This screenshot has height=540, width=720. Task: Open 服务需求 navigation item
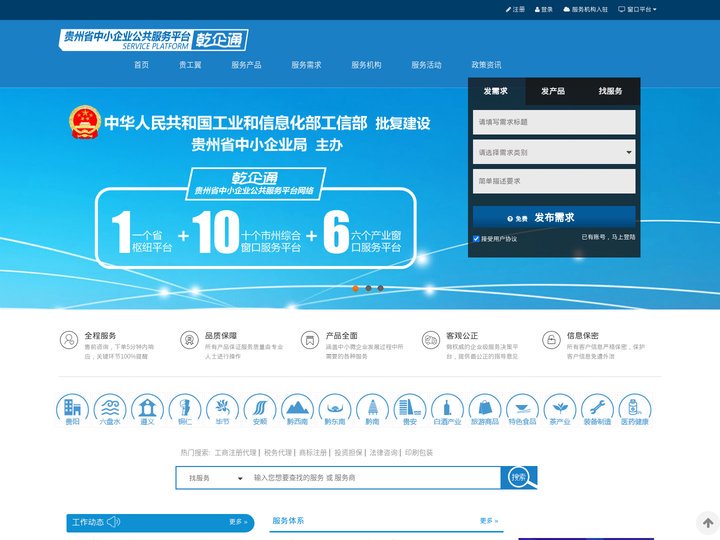pos(306,65)
